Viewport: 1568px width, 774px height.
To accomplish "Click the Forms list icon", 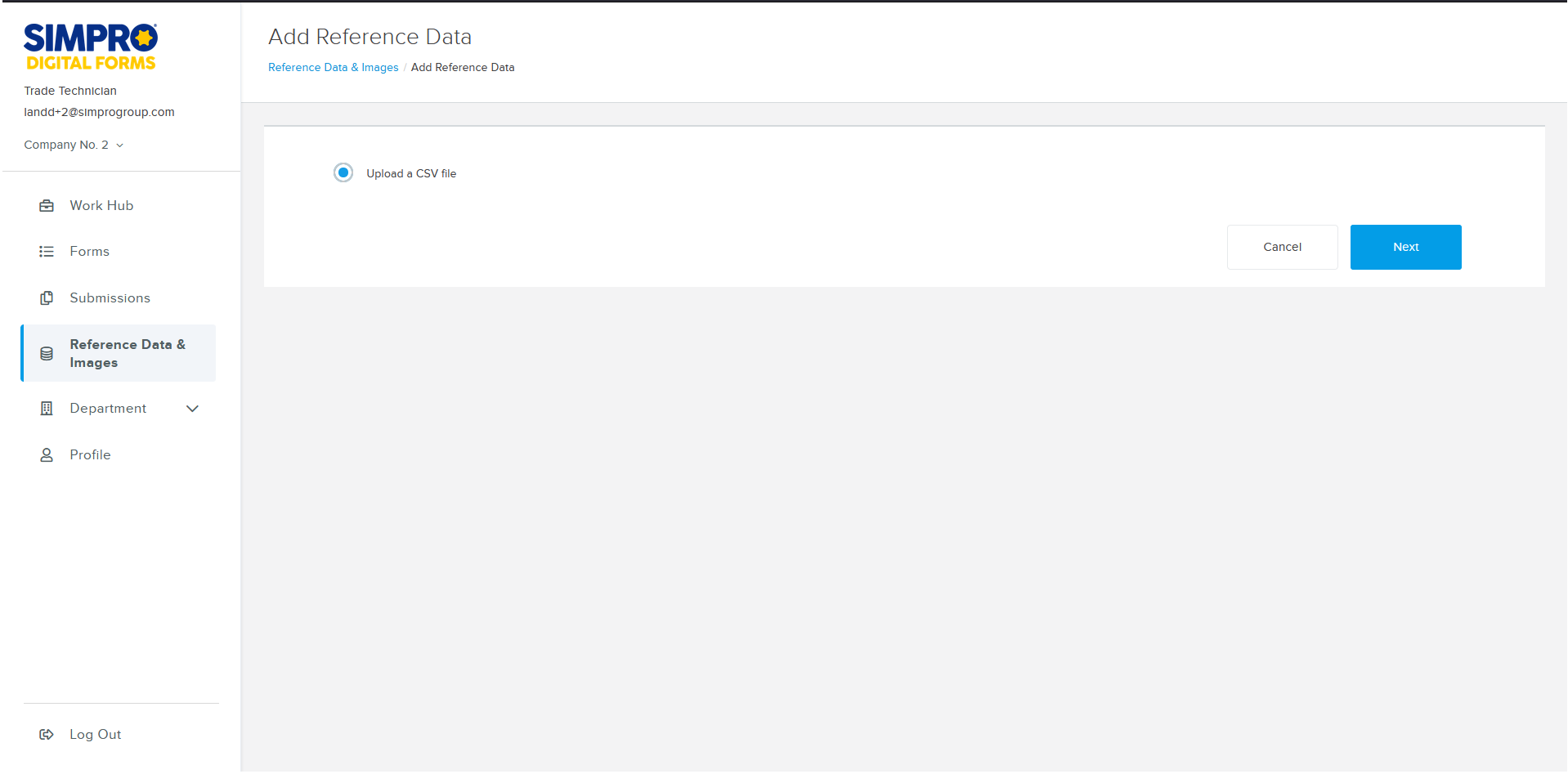I will click(x=47, y=251).
